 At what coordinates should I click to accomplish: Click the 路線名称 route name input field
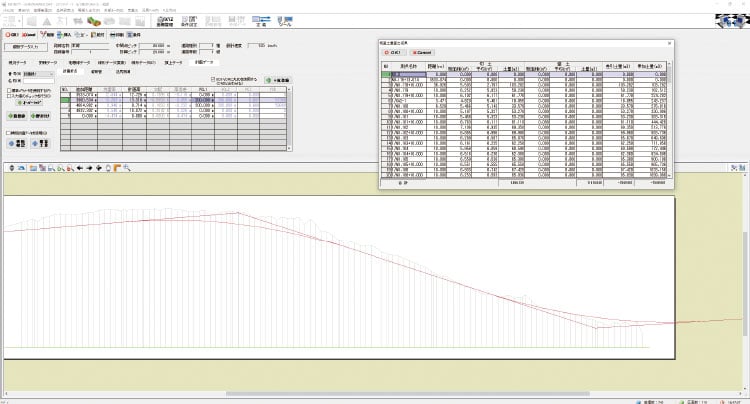(90, 45)
